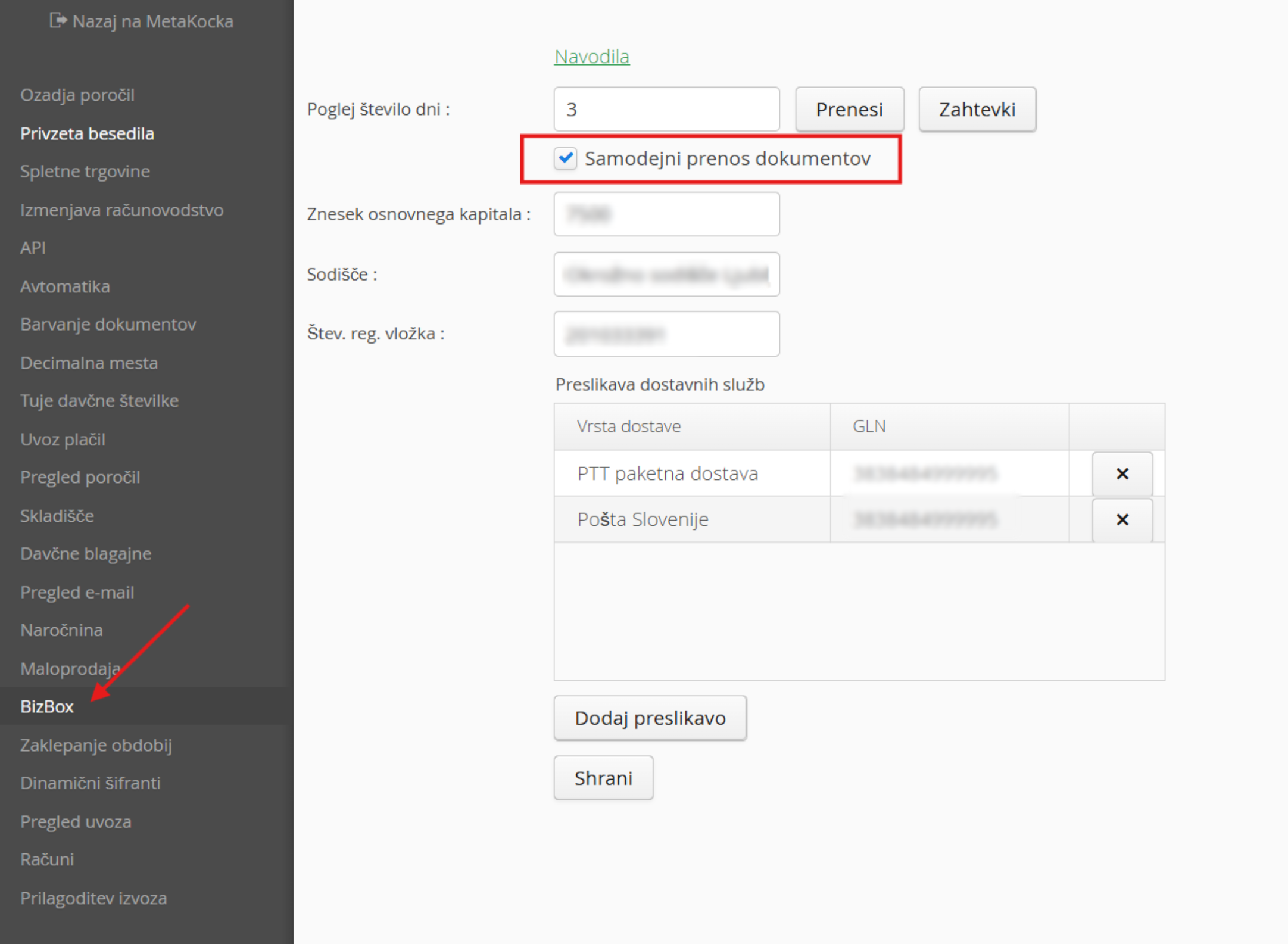Viewport: 1288px width, 944px height.
Task: Toggle Samodejni prenos dokumentov checkbox
Action: (x=565, y=158)
